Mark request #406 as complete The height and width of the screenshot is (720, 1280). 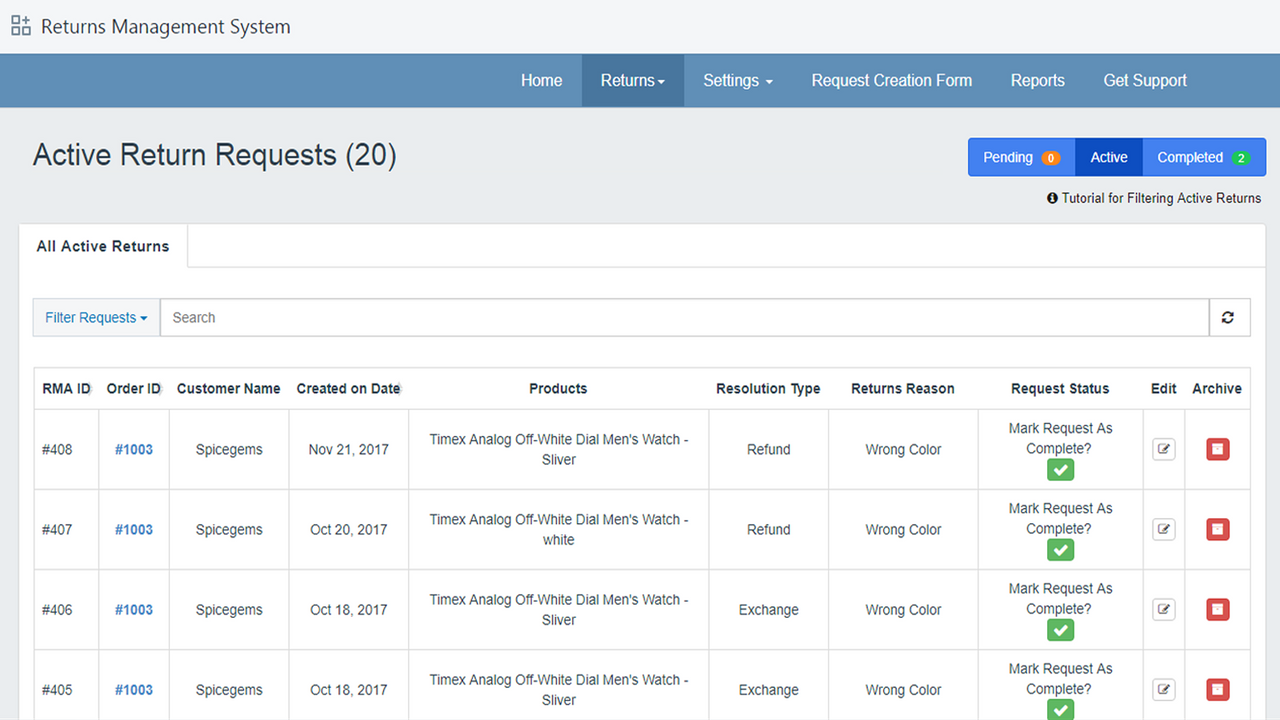1060,629
